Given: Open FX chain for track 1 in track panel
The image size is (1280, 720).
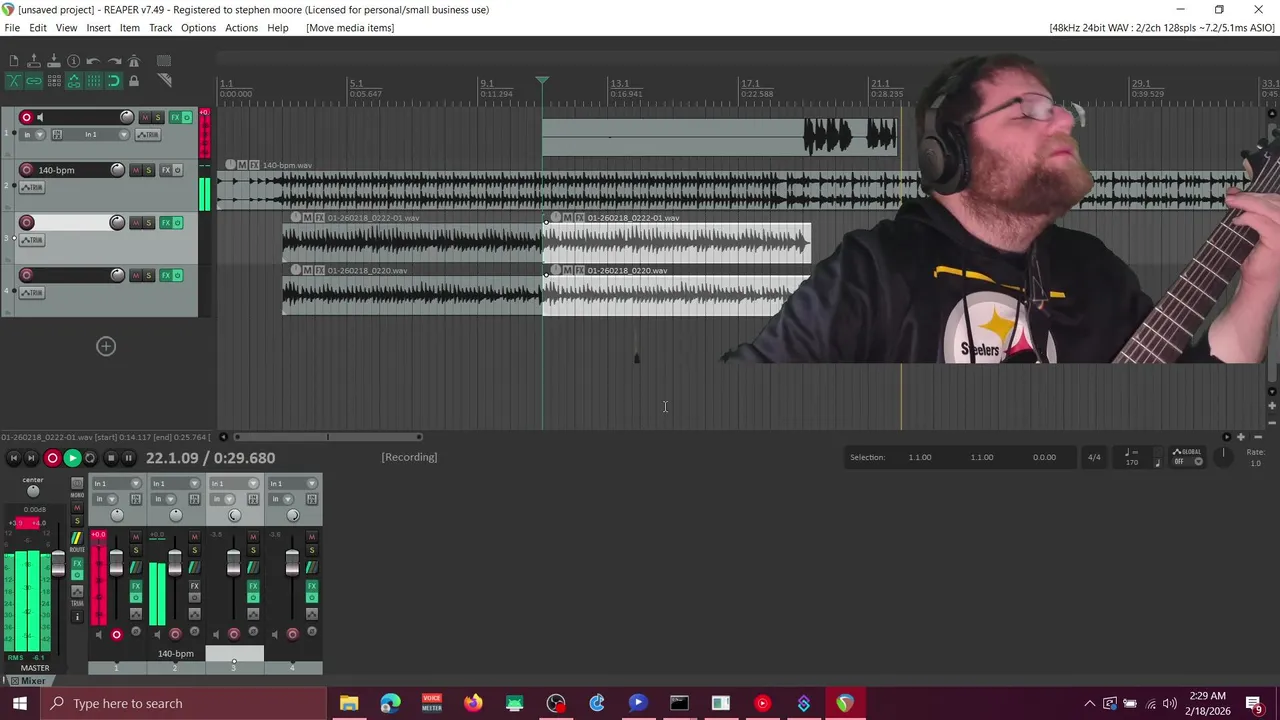Looking at the screenshot, I should tap(175, 117).
